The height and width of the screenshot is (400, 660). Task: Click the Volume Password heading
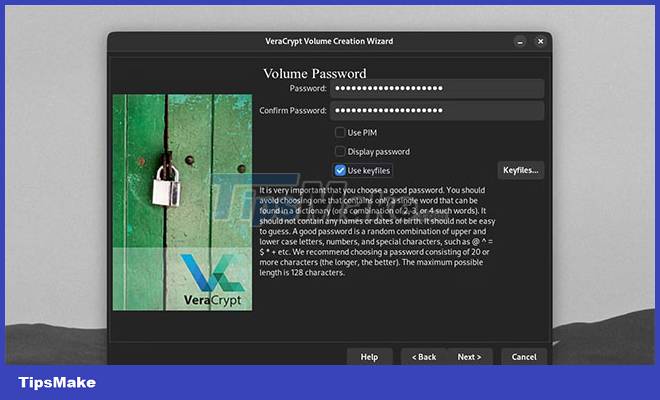[315, 73]
